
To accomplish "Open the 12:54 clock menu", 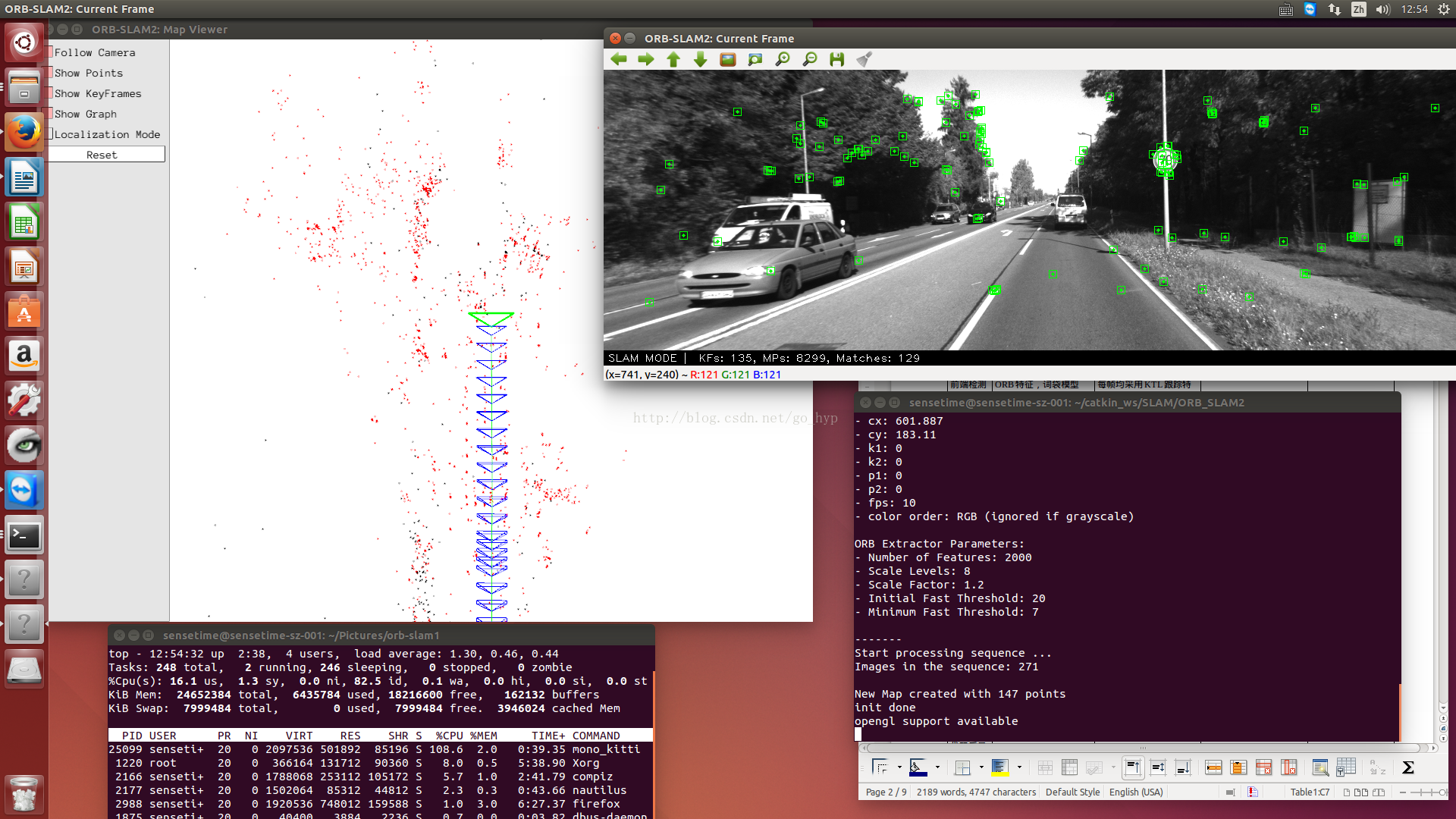I will tap(1414, 9).
